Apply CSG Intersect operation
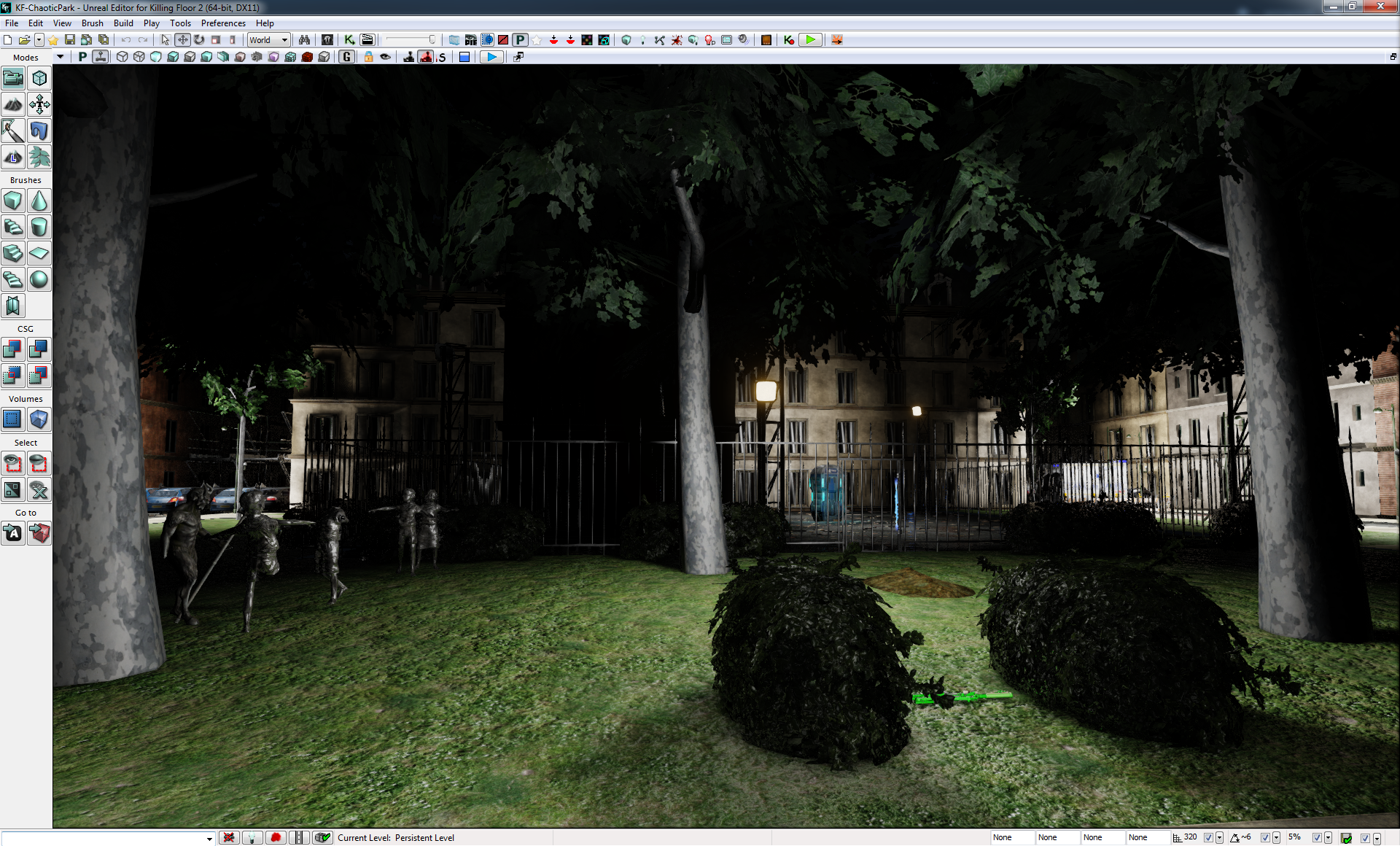Image resolution: width=1400 pixels, height=846 pixels. [13, 376]
